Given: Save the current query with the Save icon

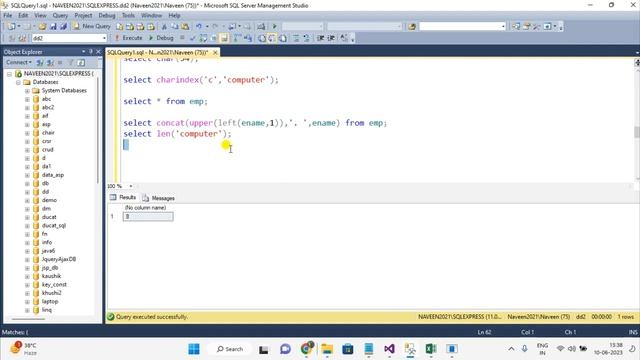Looking at the screenshot, I should tap(53, 27).
